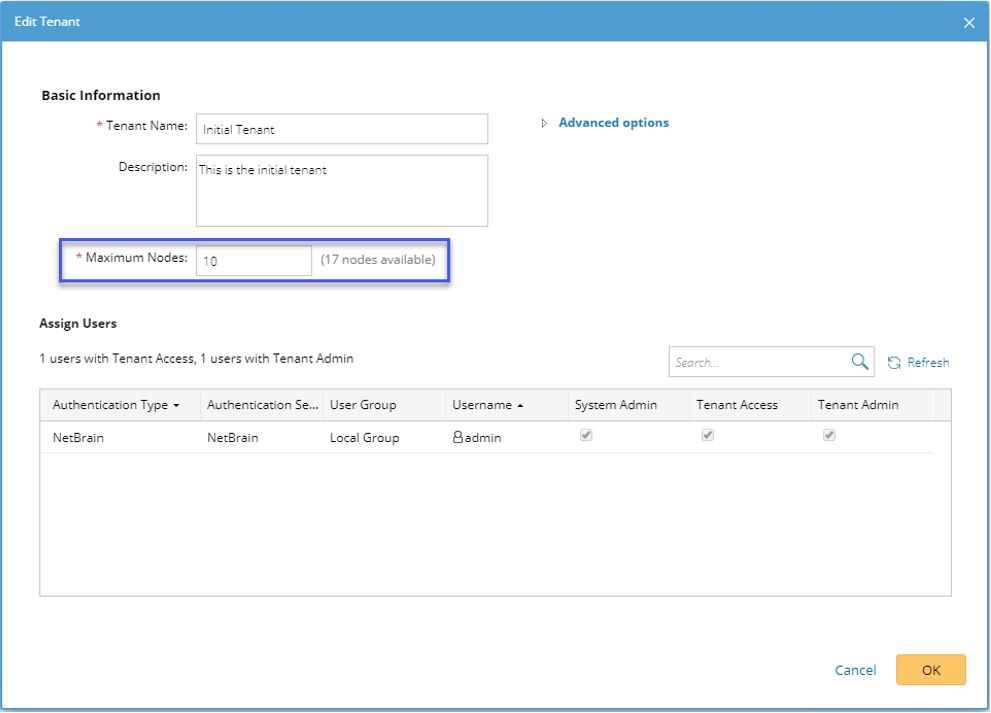991x713 pixels.
Task: Toggle Tenant Admin checkbox for admin
Action: click(829, 436)
